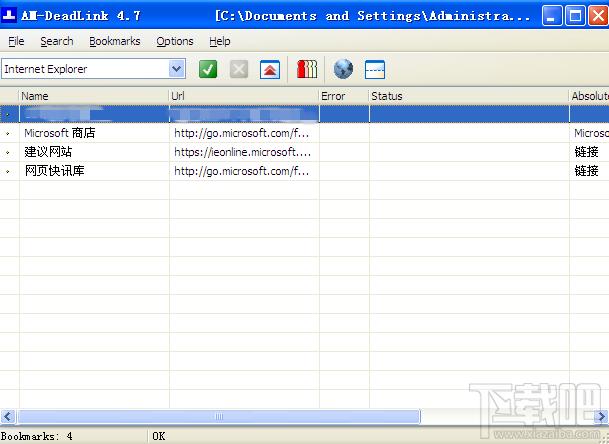Select the blurred highlighted first bookmark row
This screenshot has height=444, width=609.
(304, 114)
